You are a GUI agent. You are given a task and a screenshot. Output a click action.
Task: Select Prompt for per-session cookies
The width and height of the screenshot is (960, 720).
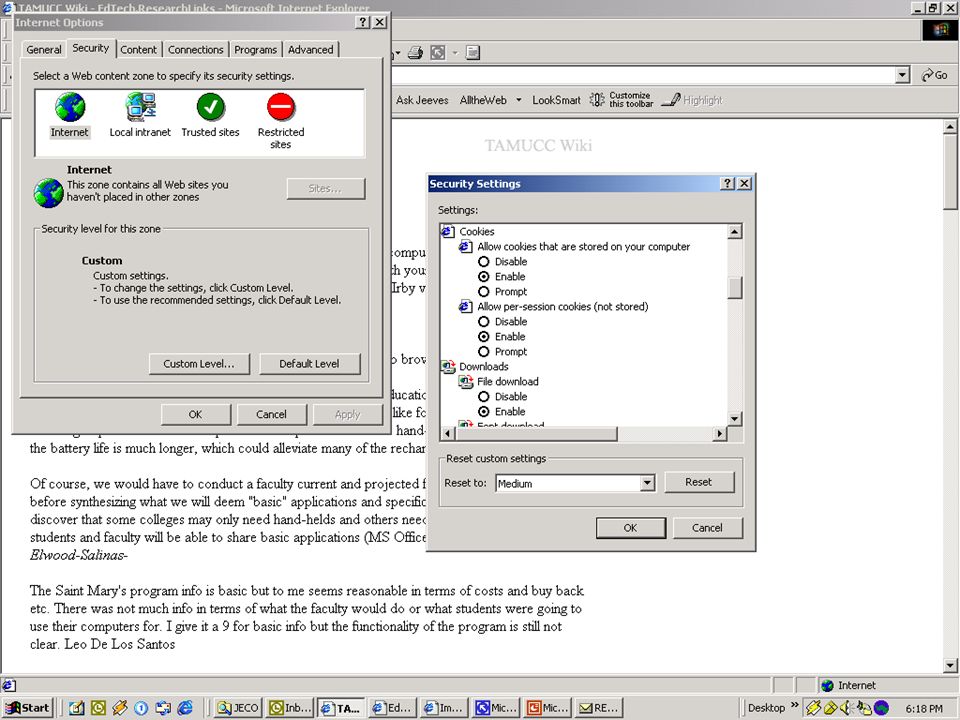tap(484, 351)
